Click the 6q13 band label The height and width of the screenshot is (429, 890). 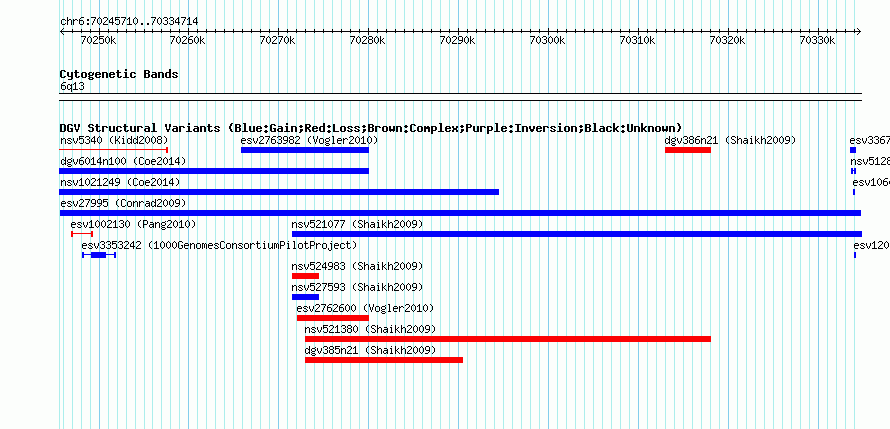pyautogui.click(x=72, y=86)
